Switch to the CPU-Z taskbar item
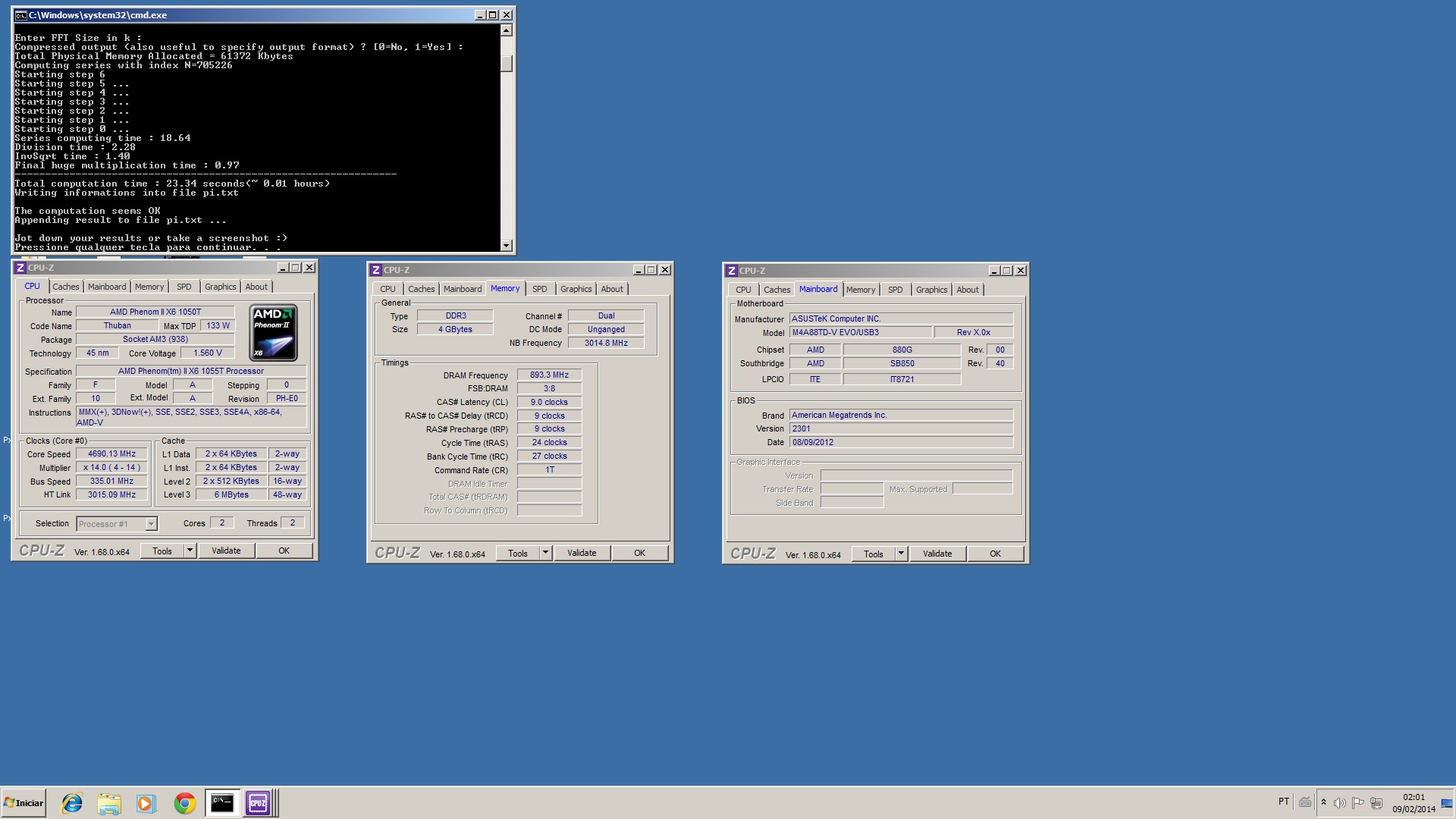The image size is (1456, 819). [x=258, y=803]
